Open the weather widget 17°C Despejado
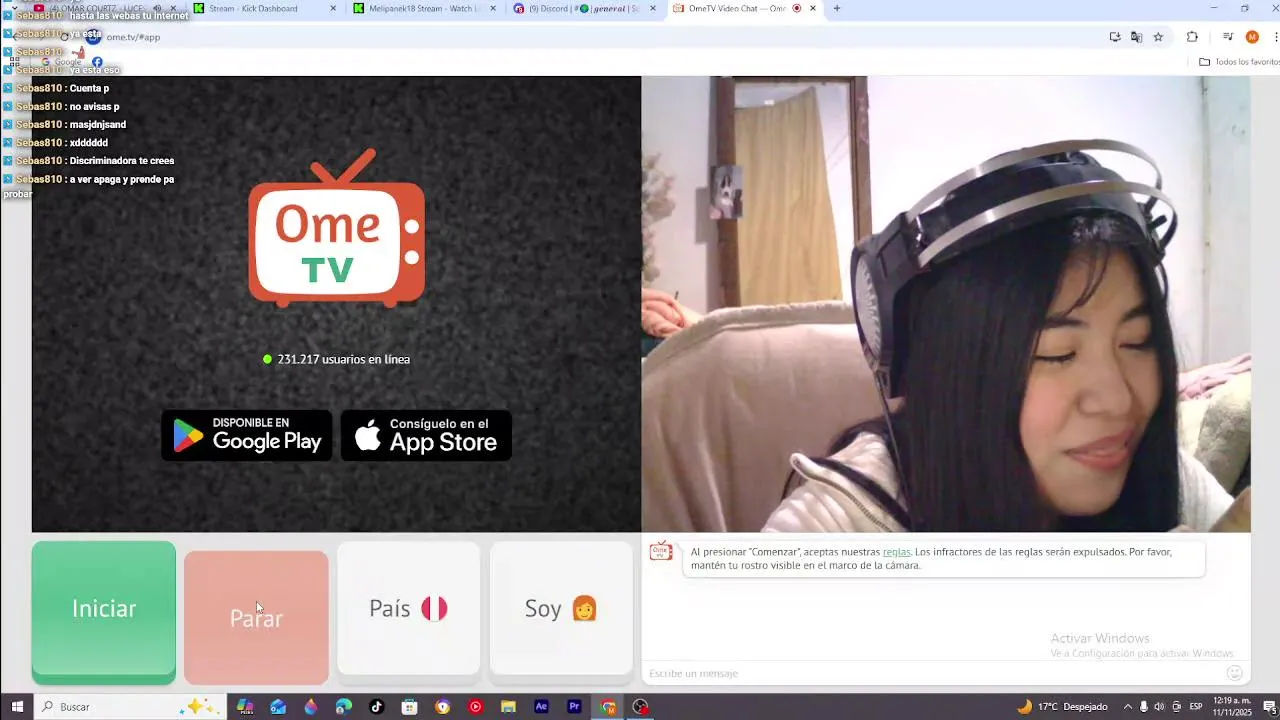The width and height of the screenshot is (1280, 720). point(1062,707)
